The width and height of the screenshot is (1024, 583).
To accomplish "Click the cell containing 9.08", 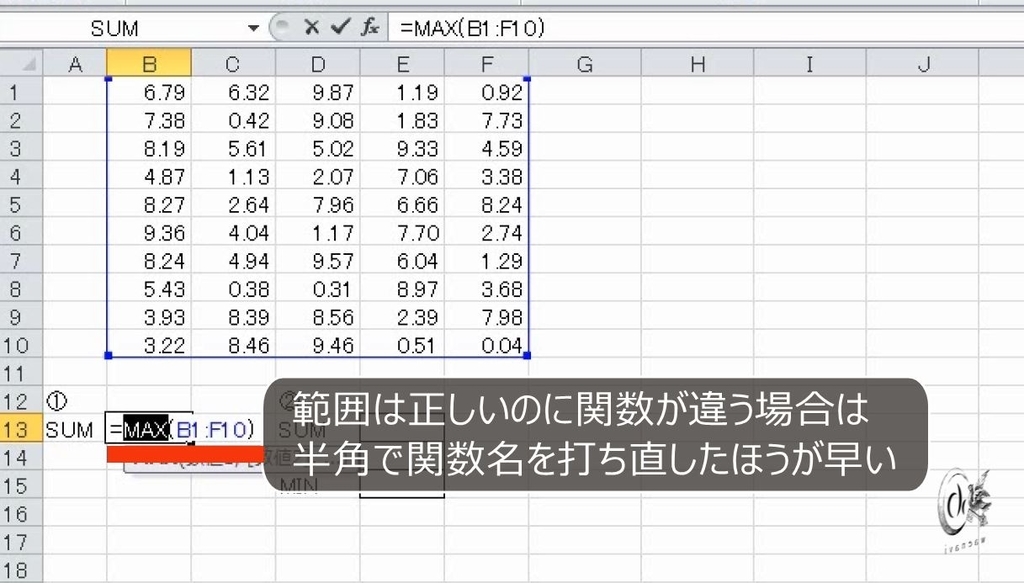I will 317,120.
